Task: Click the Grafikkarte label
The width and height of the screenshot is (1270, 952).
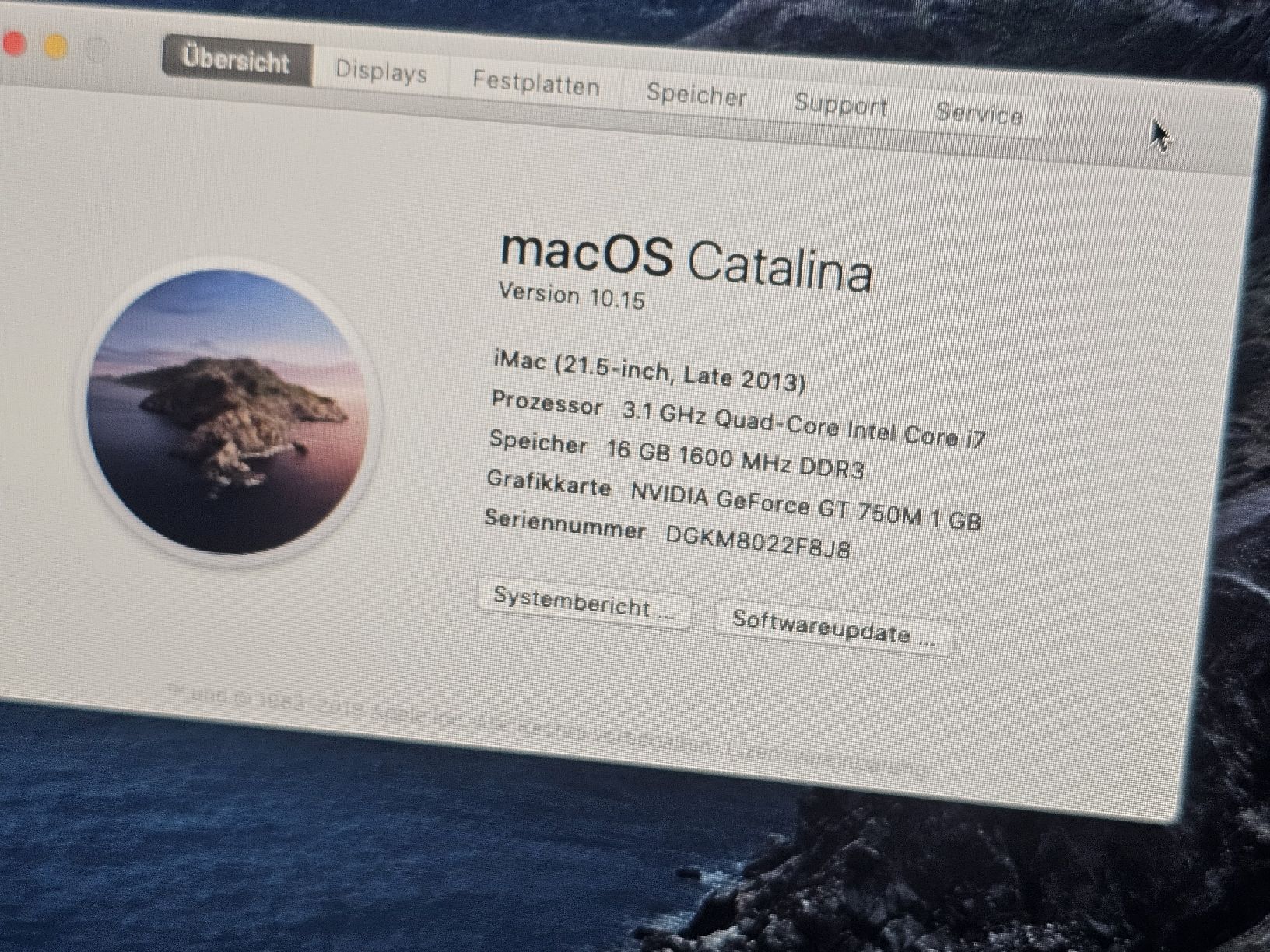Action: point(549,483)
